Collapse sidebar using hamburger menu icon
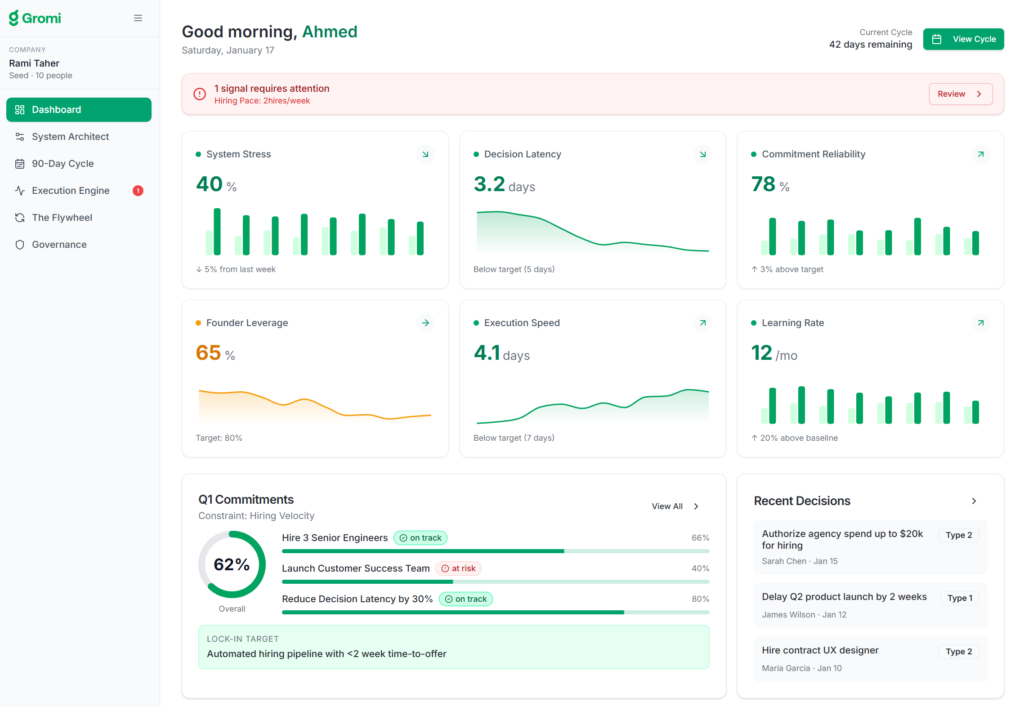Viewport: 1024px width, 707px height. tap(138, 18)
